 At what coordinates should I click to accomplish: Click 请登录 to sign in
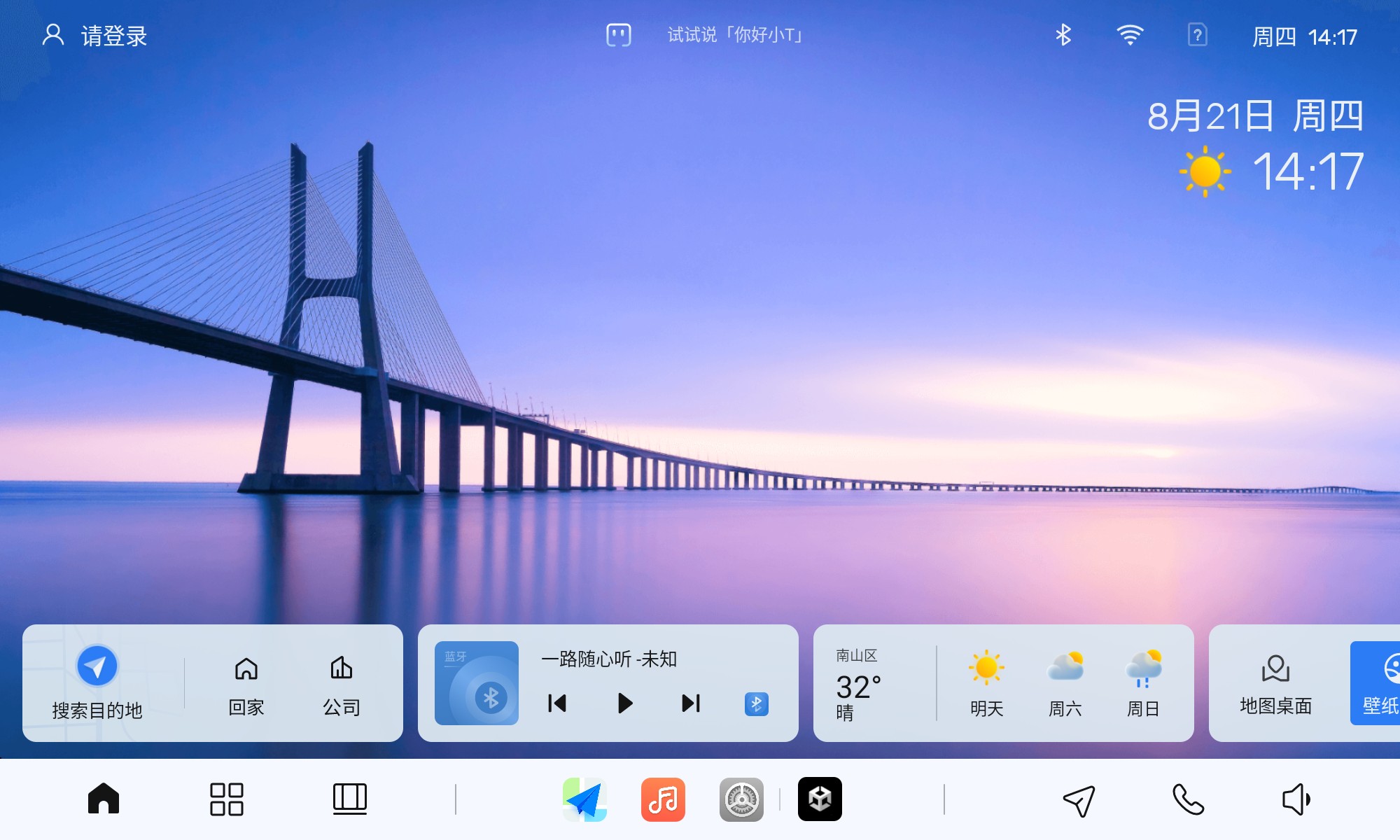(95, 36)
